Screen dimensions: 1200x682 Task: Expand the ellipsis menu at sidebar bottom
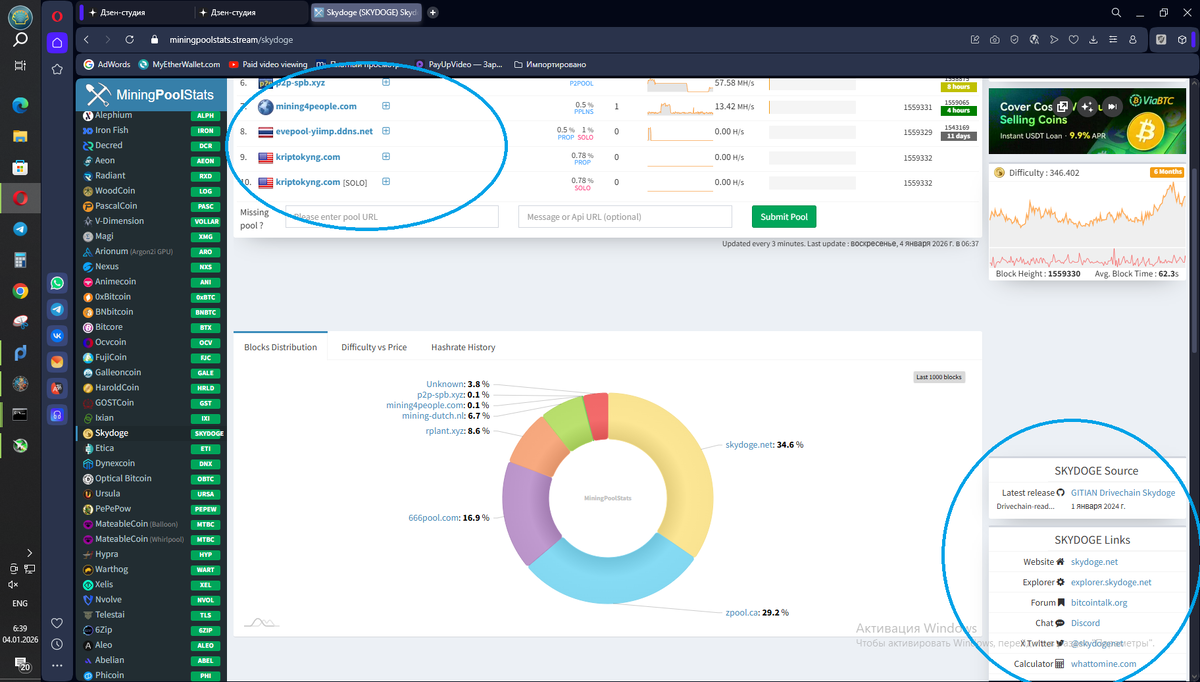pos(57,665)
